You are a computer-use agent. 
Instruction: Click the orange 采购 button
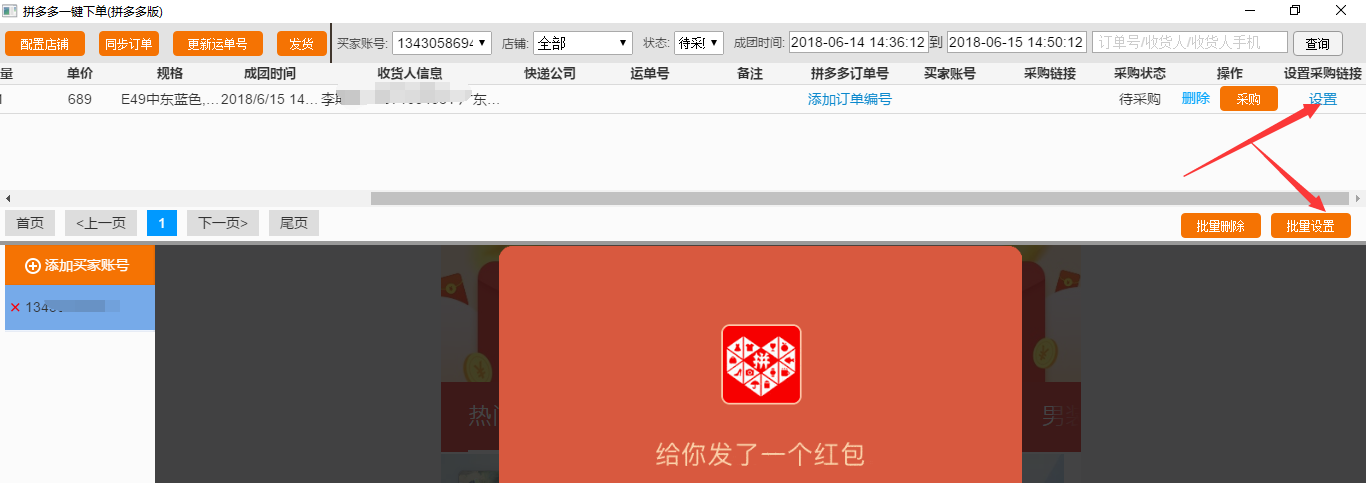click(1248, 99)
